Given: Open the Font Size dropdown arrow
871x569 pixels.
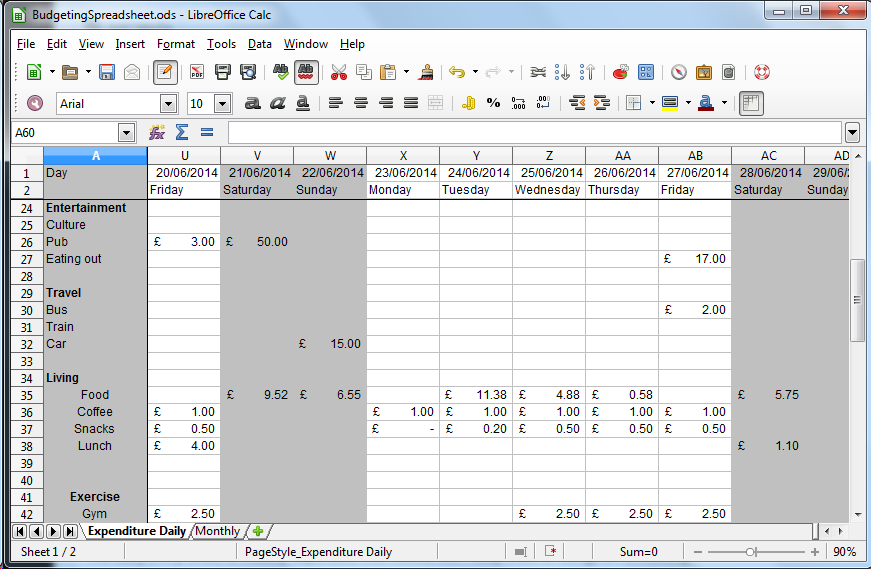Looking at the screenshot, I should [x=222, y=104].
